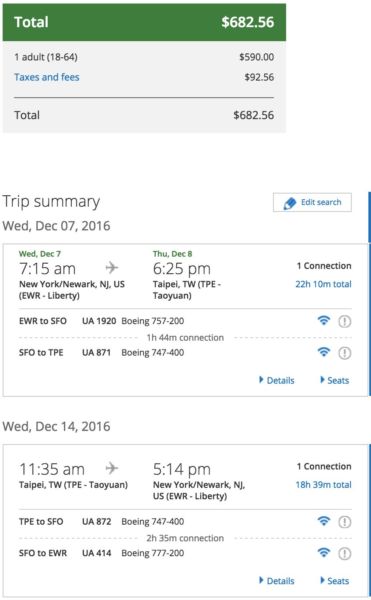Expand Details for the Dec 14 return flight
The width and height of the screenshot is (371, 600).
click(277, 581)
